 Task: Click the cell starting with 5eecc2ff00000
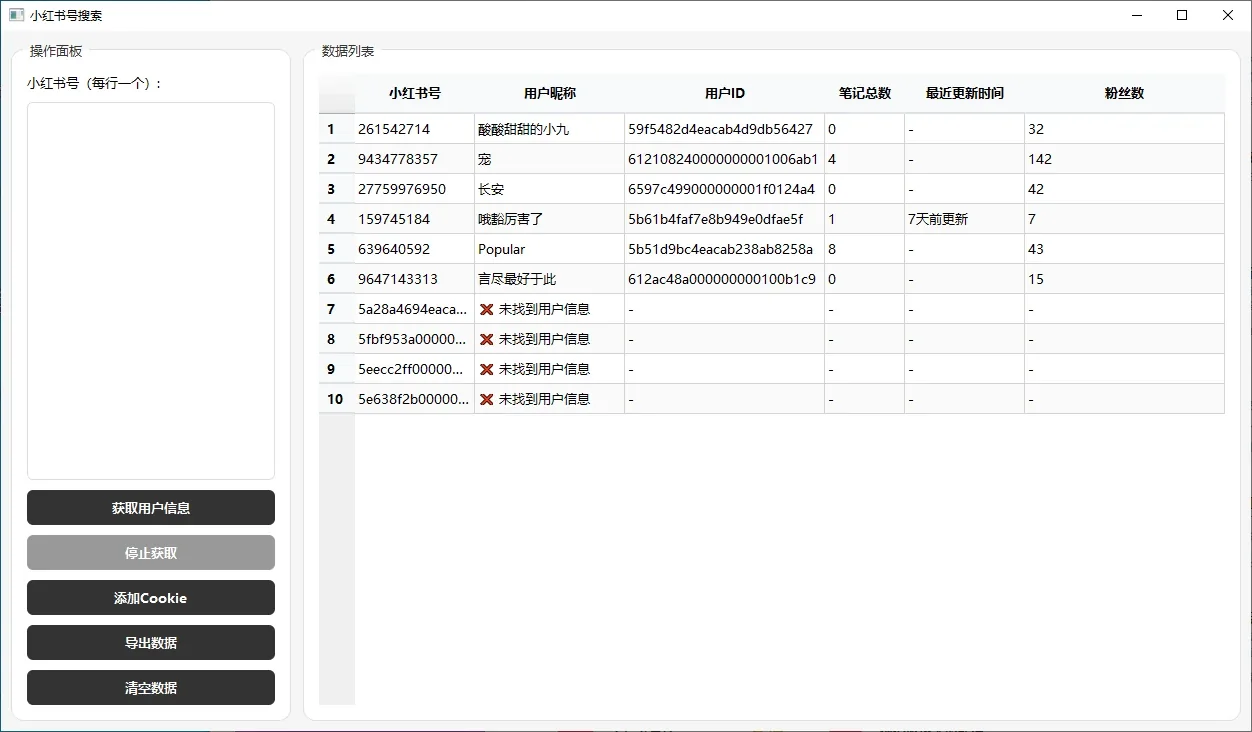(415, 369)
